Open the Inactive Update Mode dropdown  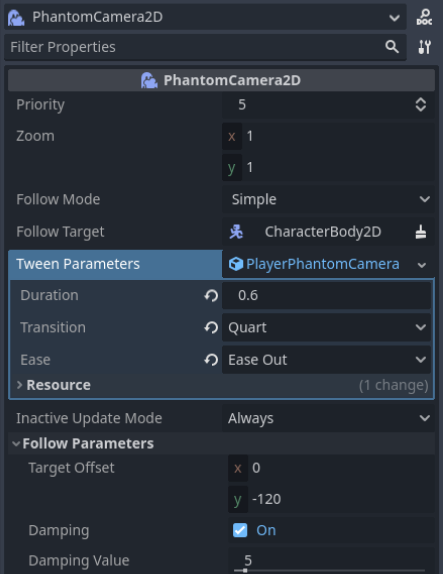328,418
